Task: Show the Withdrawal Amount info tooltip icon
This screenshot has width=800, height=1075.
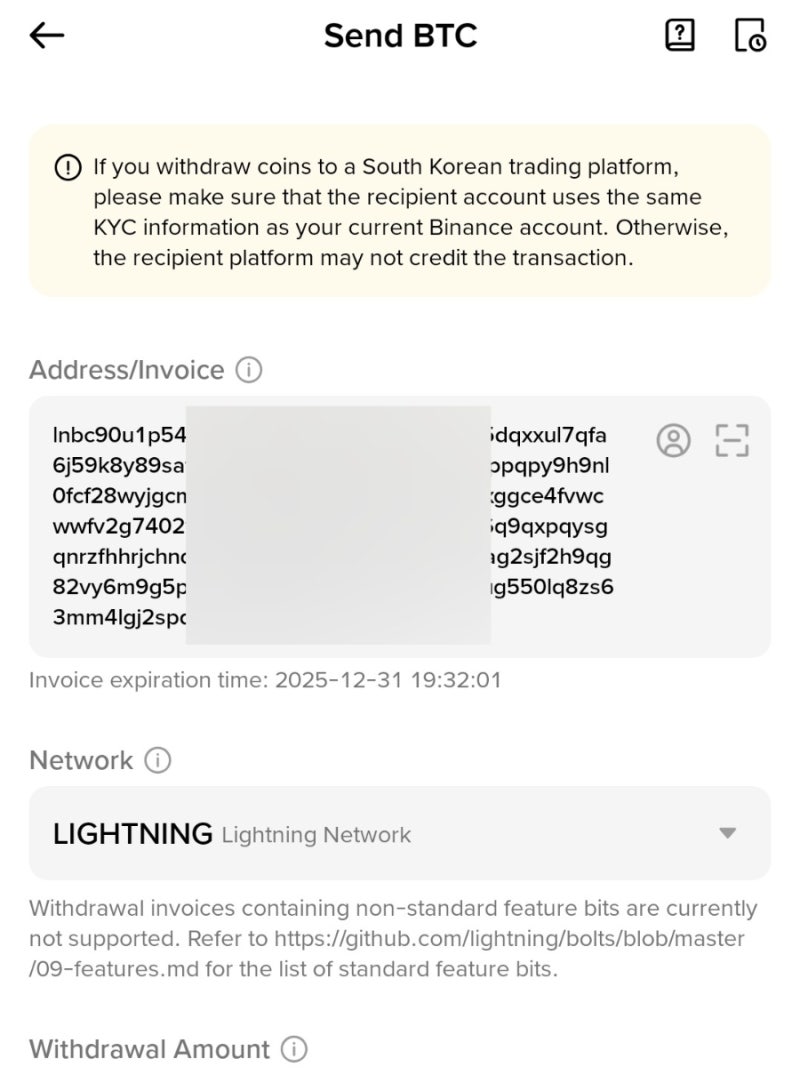Action: 292,1049
